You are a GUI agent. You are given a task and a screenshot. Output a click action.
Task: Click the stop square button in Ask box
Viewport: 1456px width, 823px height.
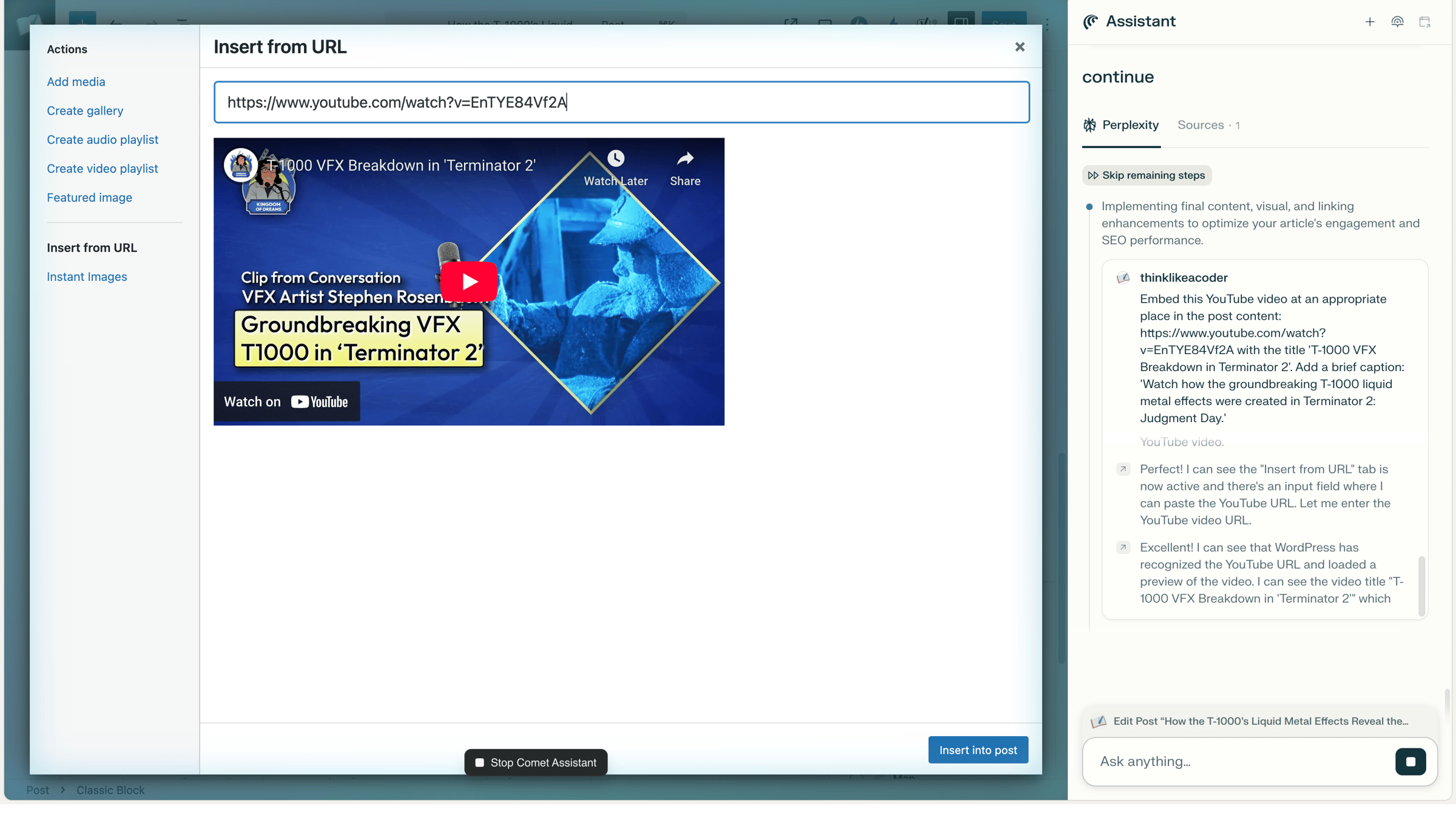(x=1410, y=761)
